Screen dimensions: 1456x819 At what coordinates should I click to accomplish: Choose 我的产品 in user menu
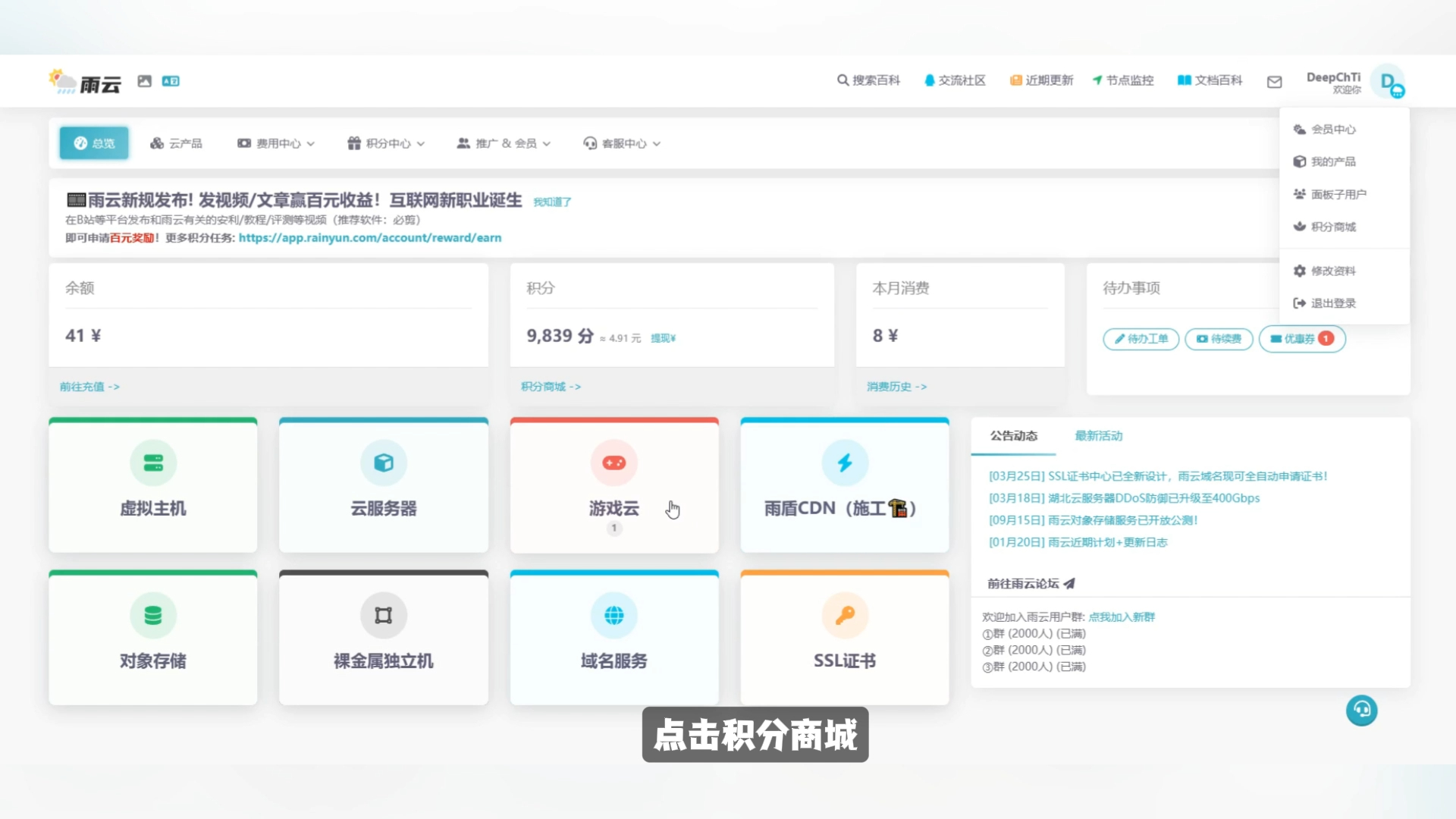click(1344, 162)
